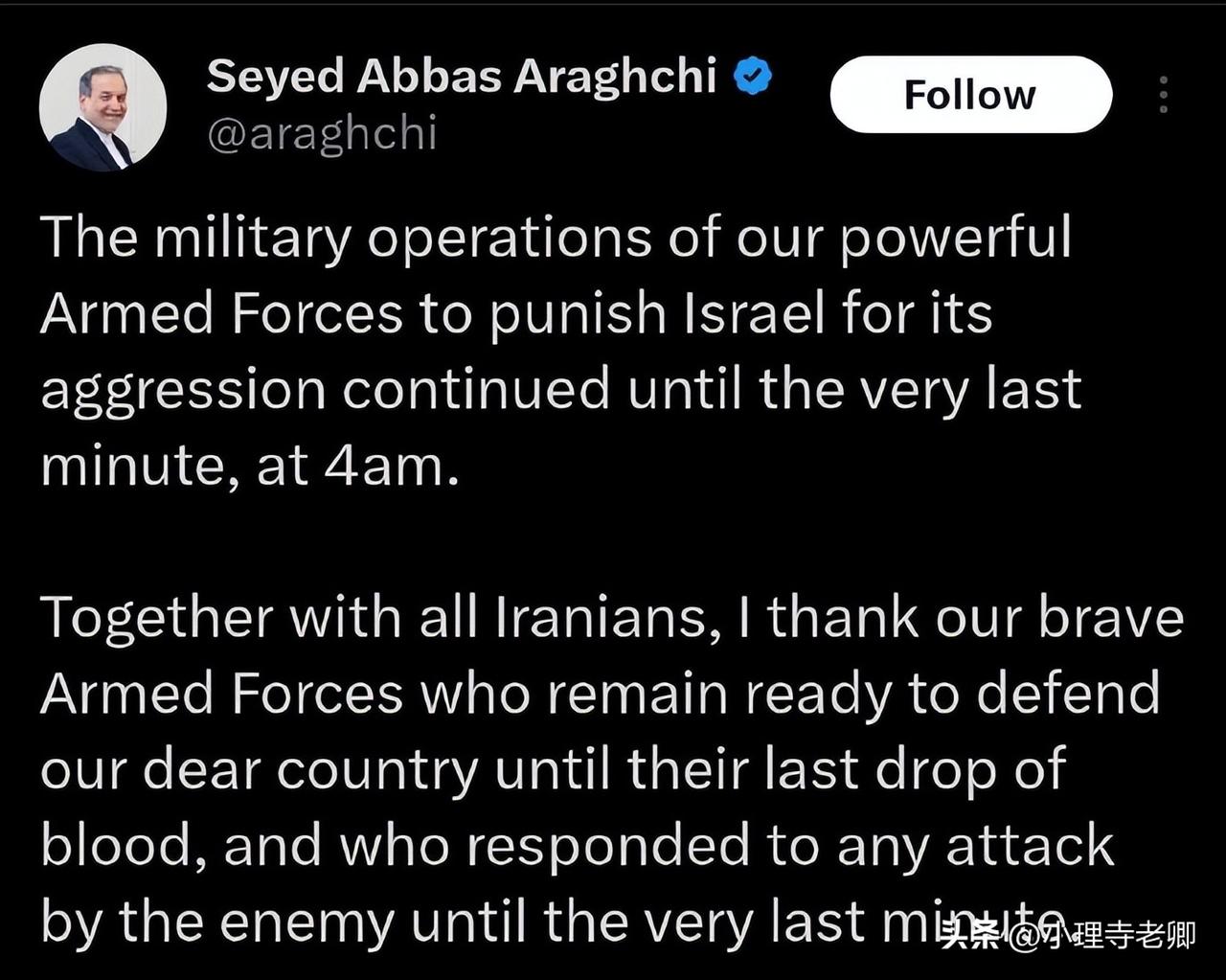Click the word "aggression" in the post
Screen dimensions: 1226x980
182,392
